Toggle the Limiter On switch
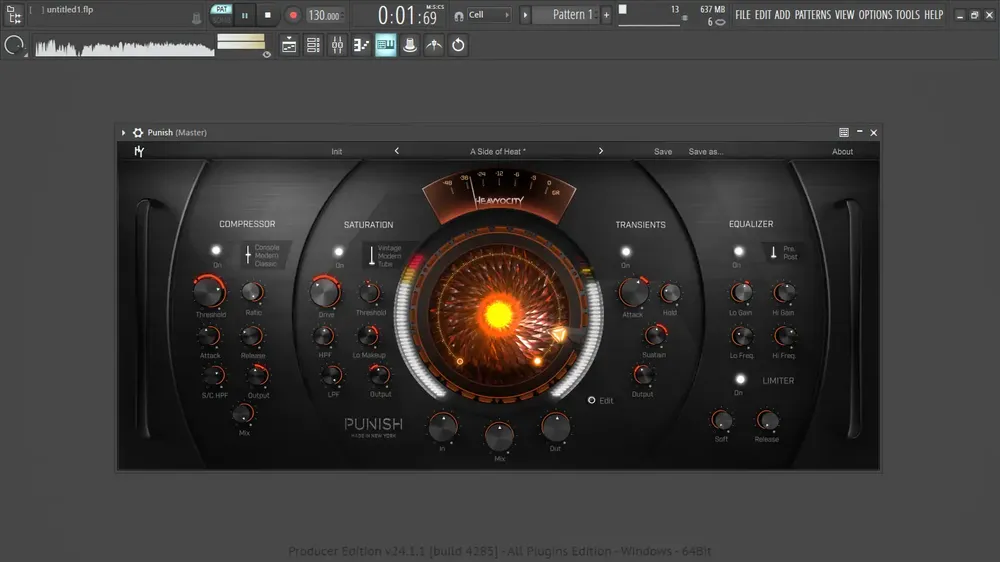 pos(740,380)
